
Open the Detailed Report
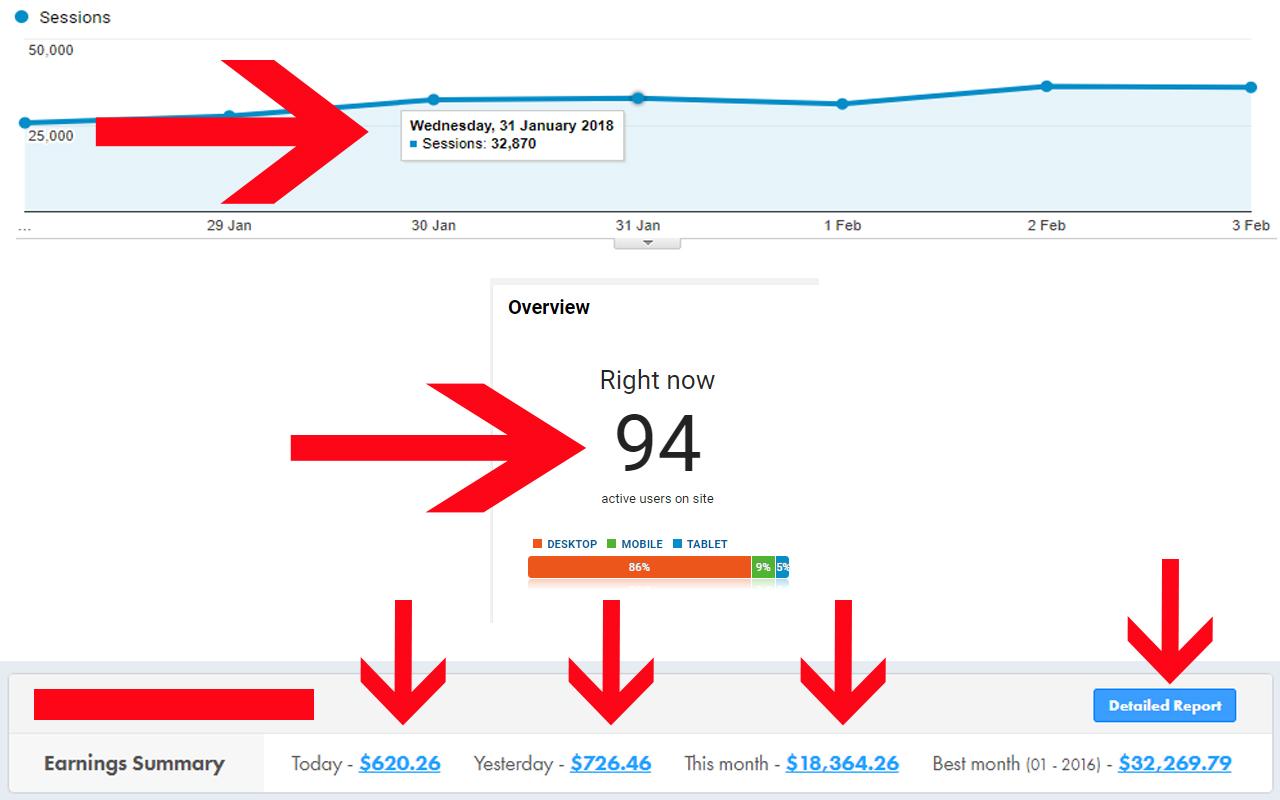pyautogui.click(x=1164, y=705)
